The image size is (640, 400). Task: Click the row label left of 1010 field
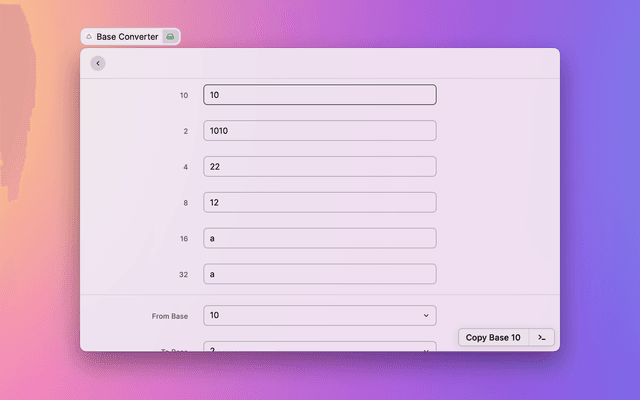pyautogui.click(x=185, y=132)
